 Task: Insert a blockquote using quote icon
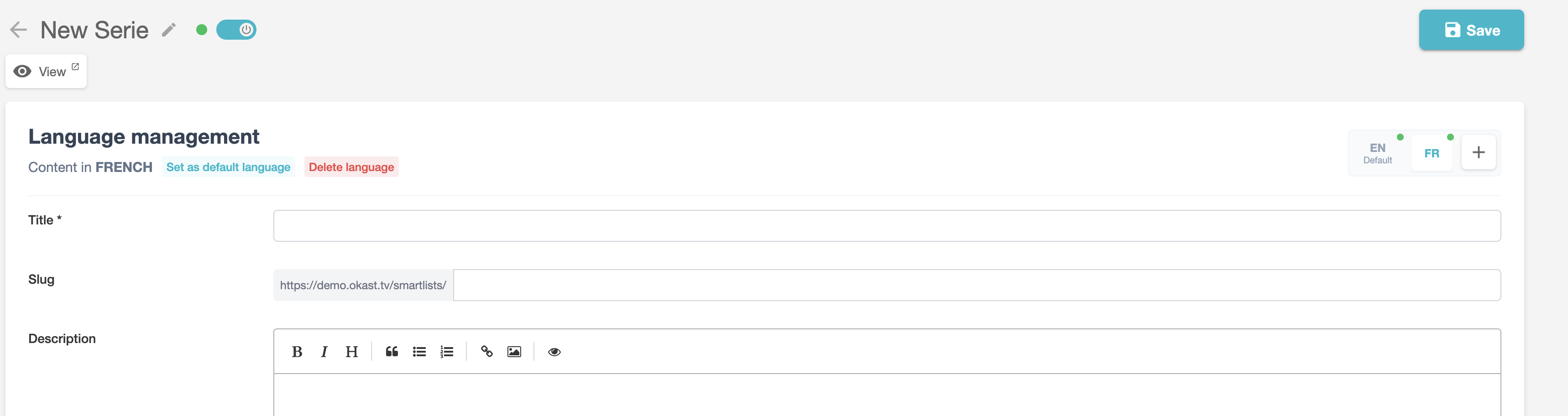coord(392,352)
